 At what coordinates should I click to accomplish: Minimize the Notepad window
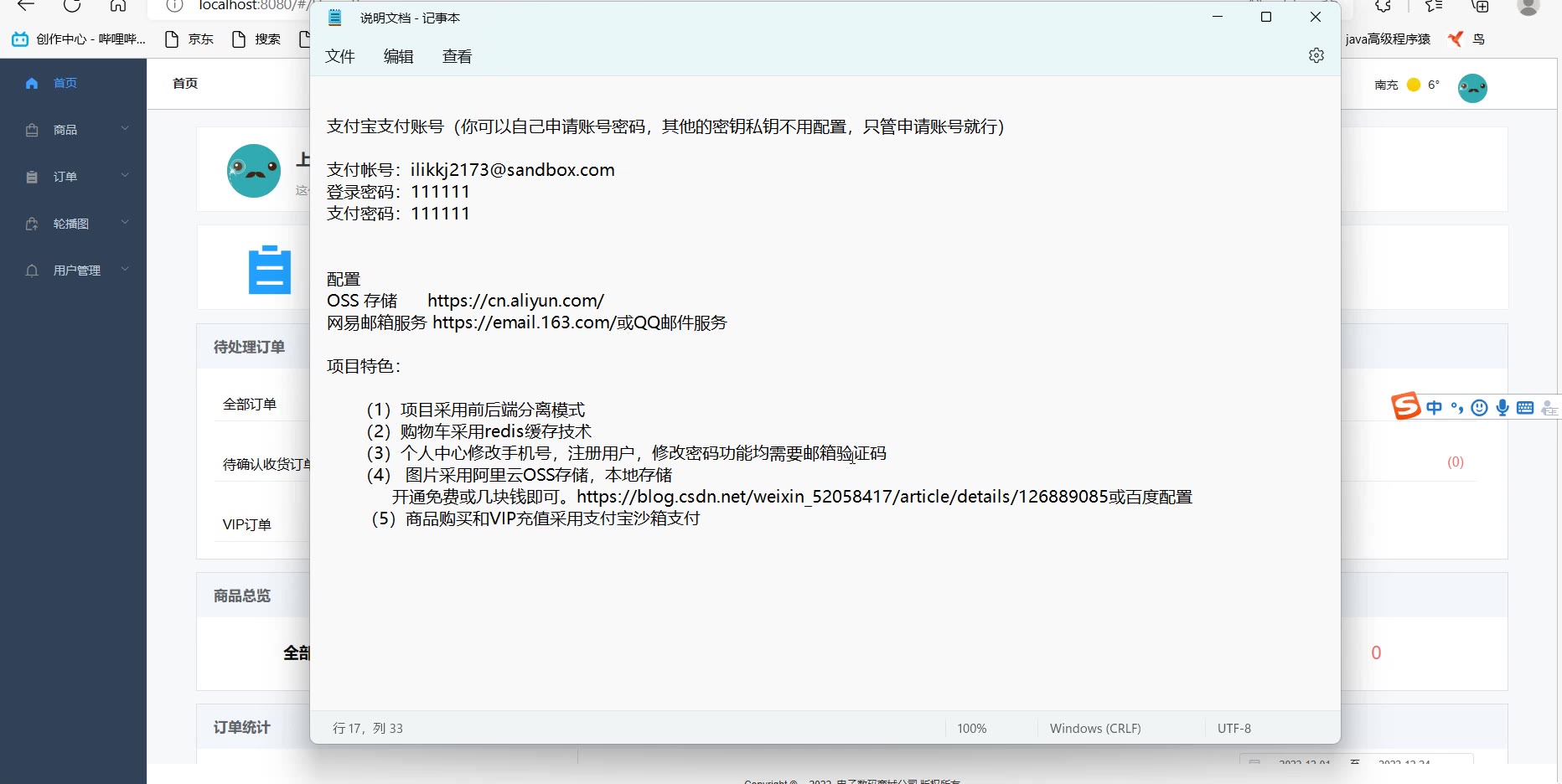point(1218,17)
